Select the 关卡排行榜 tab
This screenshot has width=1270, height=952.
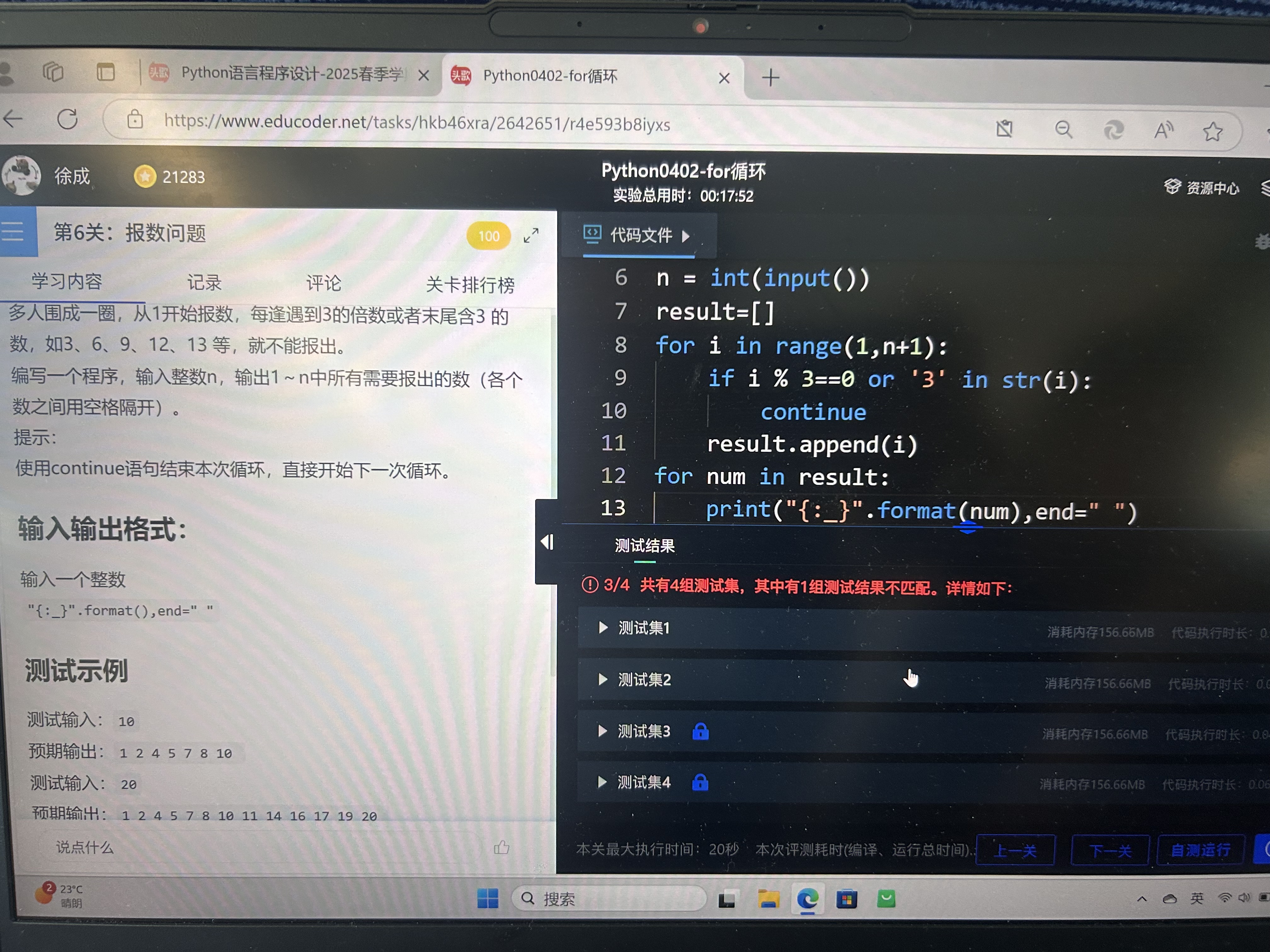pos(470,285)
